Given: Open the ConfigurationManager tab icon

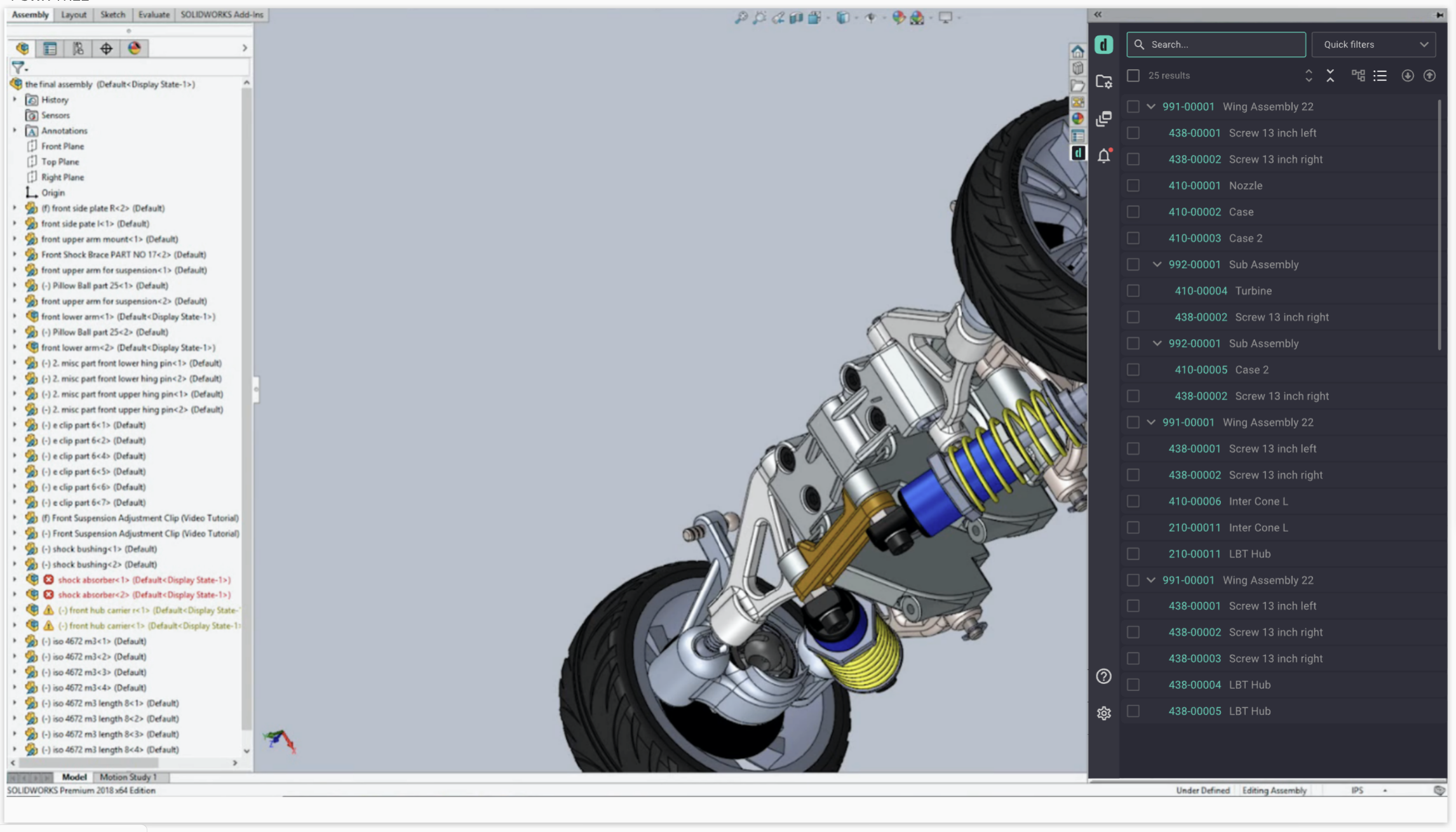Looking at the screenshot, I should pyautogui.click(x=78, y=48).
